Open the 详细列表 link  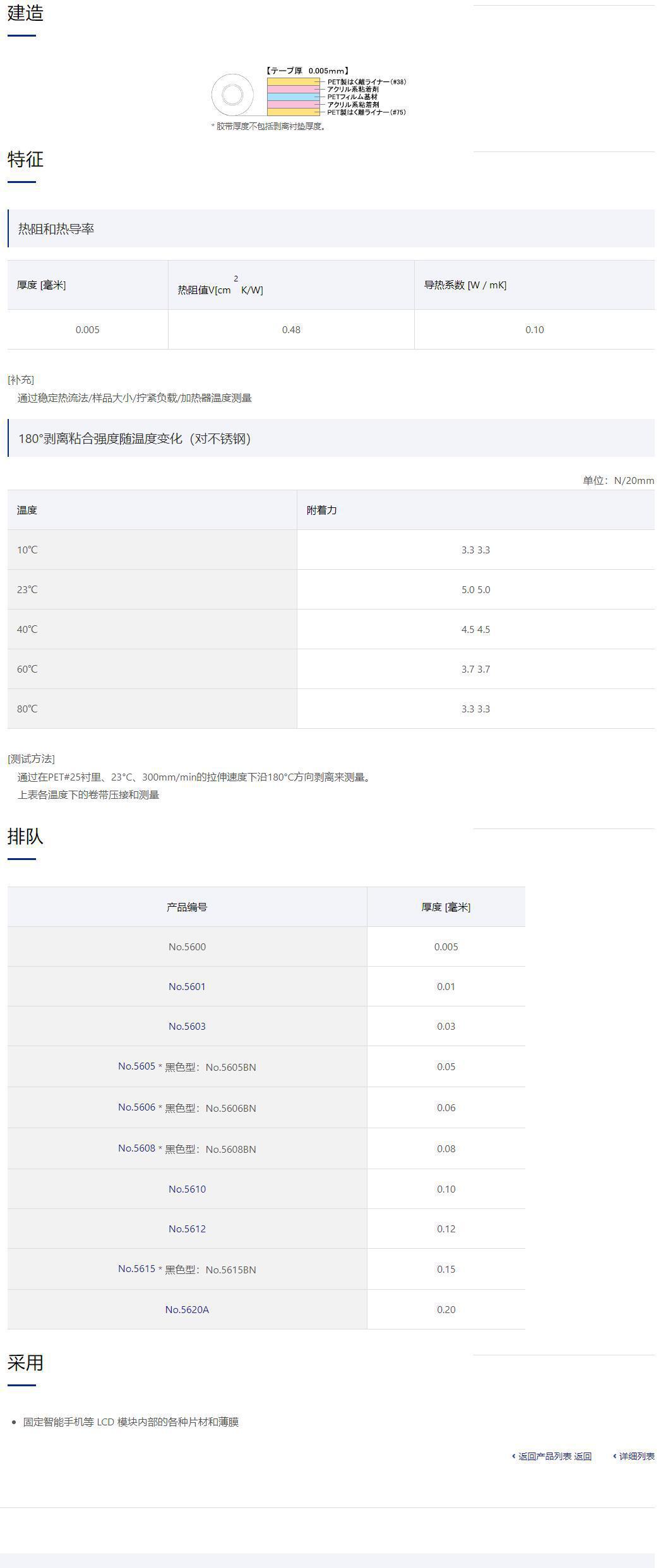click(x=636, y=1456)
